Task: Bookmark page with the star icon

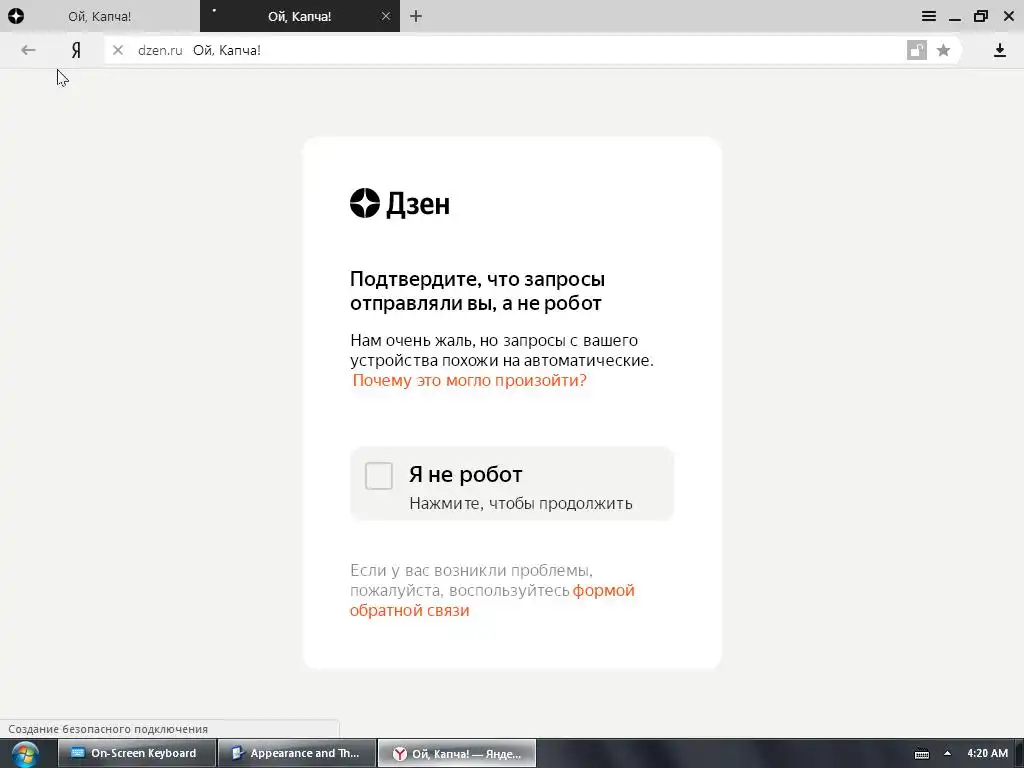Action: pos(943,50)
